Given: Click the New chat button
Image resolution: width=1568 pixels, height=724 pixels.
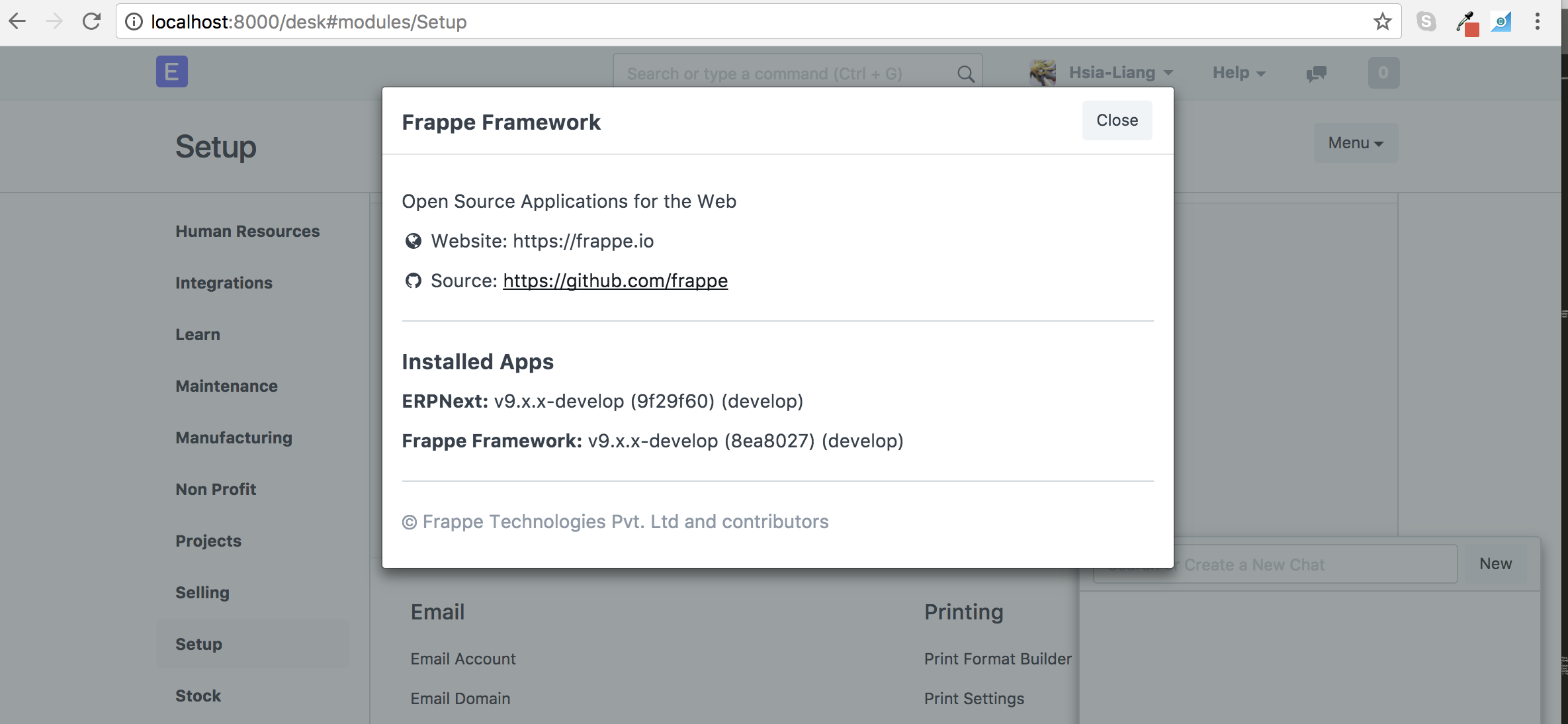Looking at the screenshot, I should pyautogui.click(x=1495, y=563).
